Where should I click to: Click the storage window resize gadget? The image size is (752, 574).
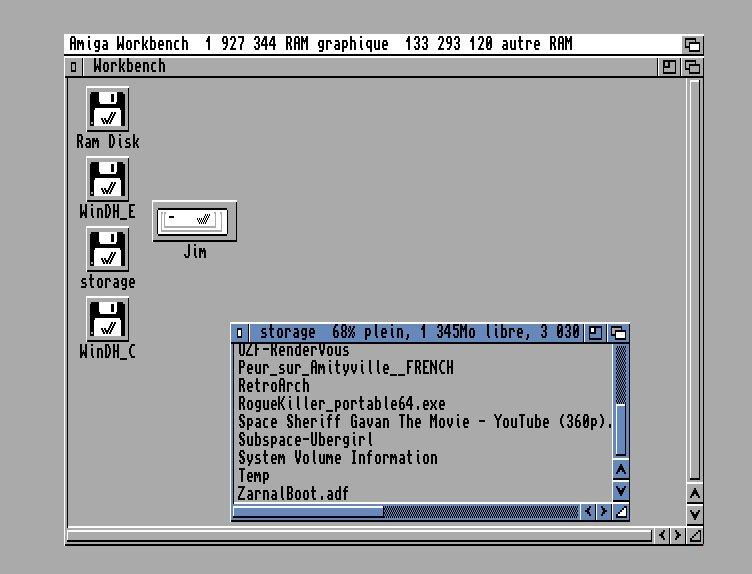pos(621,512)
